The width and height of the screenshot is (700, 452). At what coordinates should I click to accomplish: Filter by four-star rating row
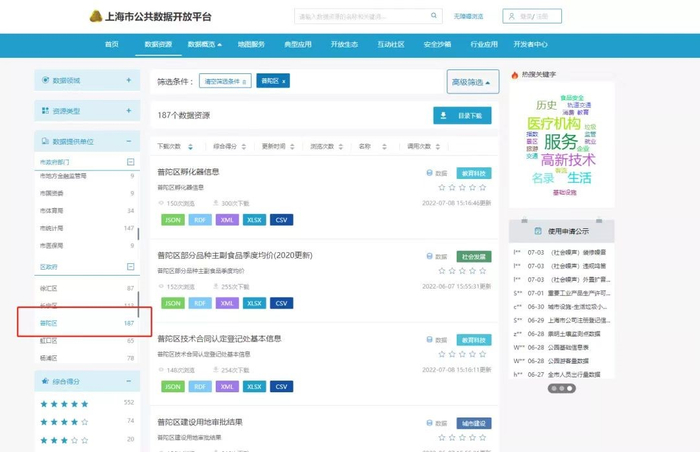coord(87,422)
